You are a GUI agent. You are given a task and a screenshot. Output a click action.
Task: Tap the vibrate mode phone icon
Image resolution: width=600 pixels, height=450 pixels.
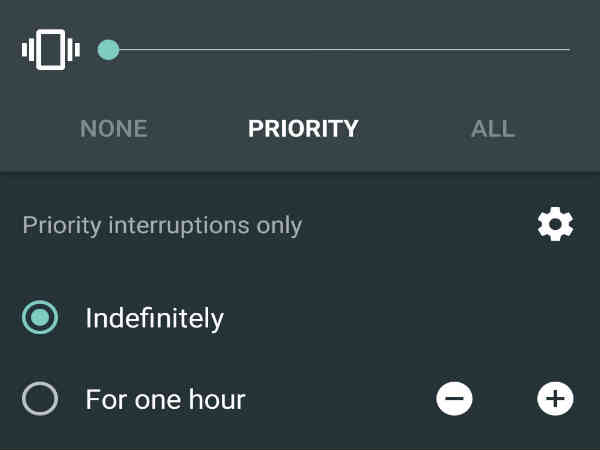pos(51,50)
